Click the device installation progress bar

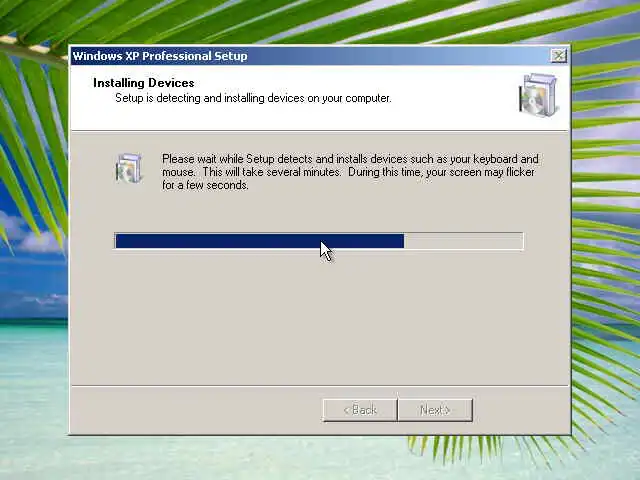[x=319, y=241]
